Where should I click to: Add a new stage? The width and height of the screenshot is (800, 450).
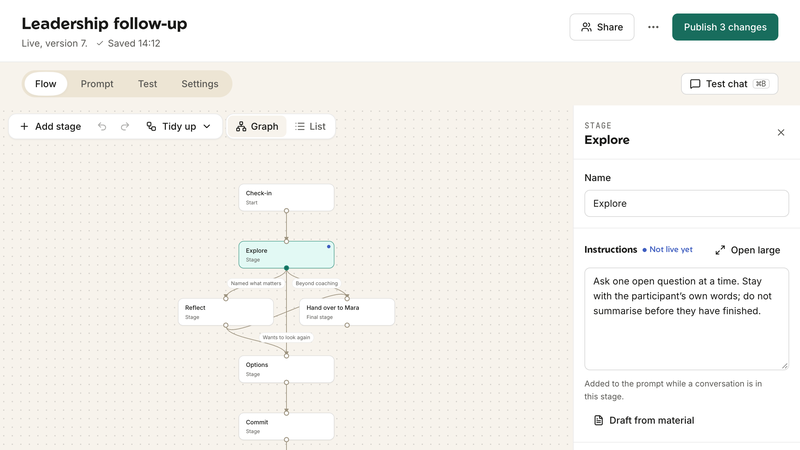click(x=51, y=127)
